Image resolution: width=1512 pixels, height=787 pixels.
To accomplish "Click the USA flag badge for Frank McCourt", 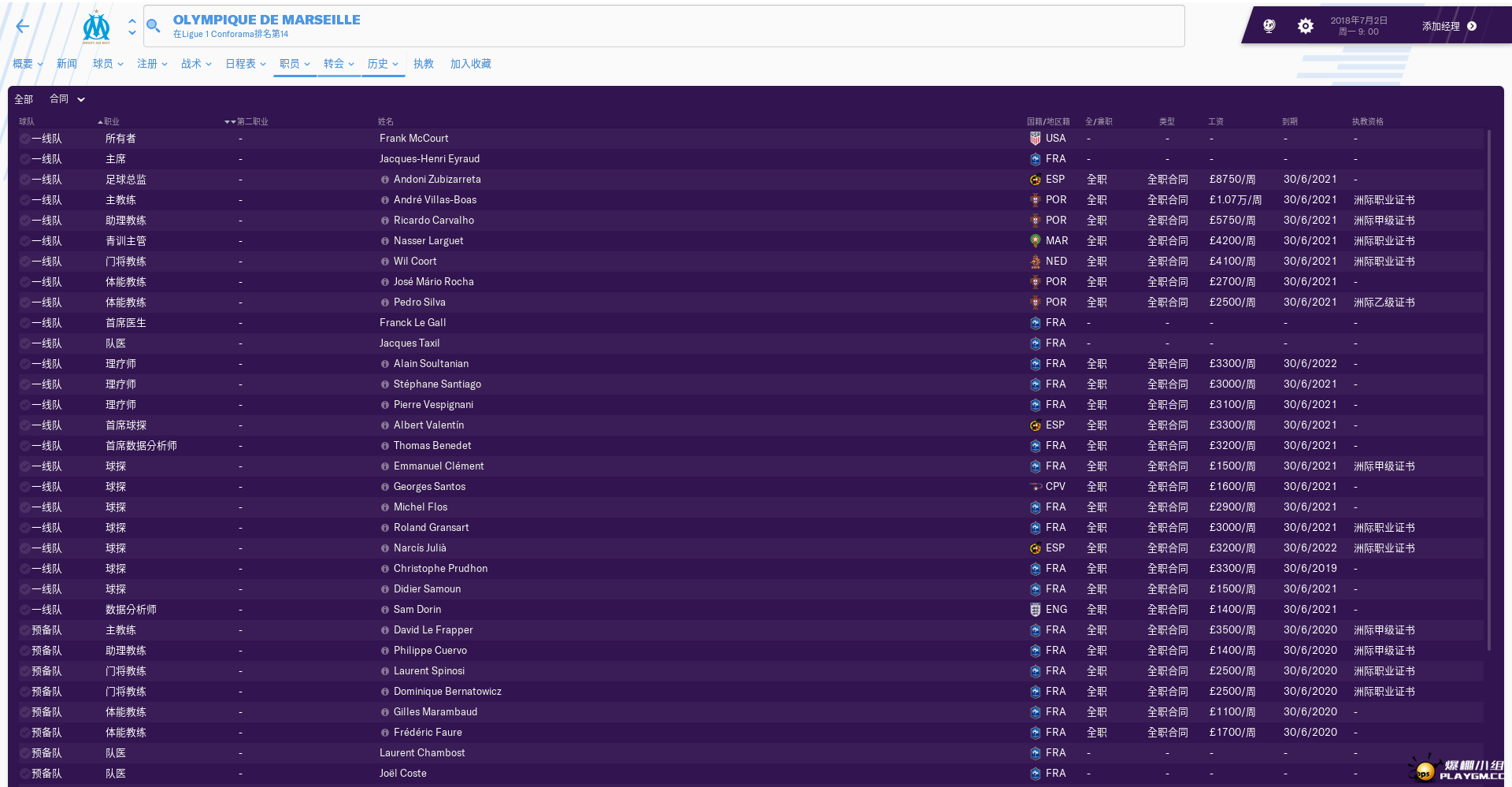I will [1036, 139].
